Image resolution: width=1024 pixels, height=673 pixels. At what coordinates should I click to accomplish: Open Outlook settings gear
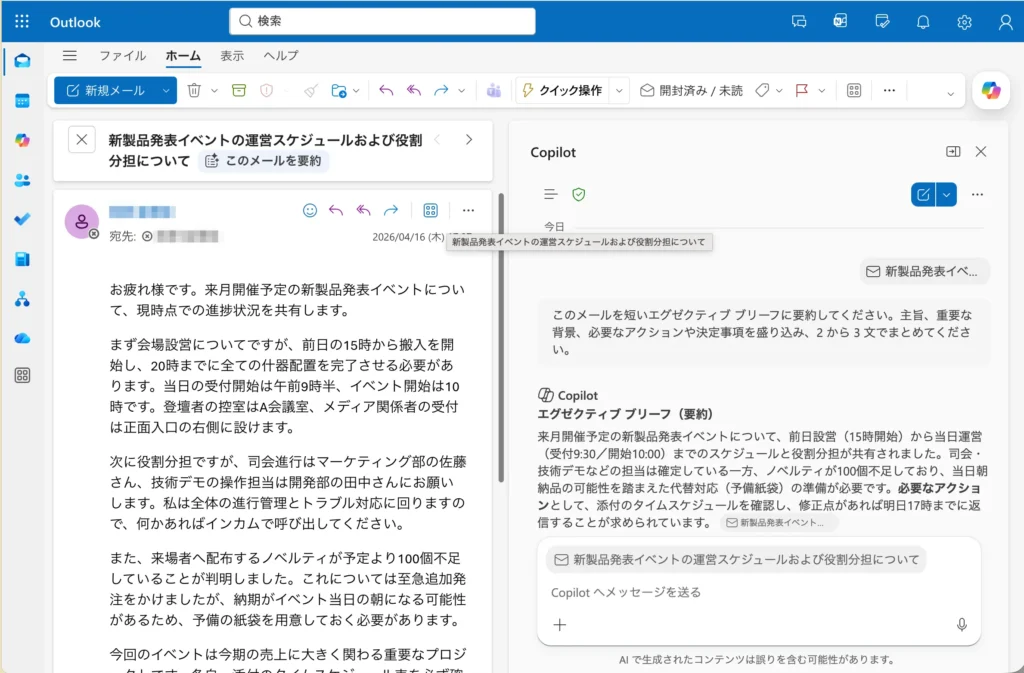[x=964, y=22]
